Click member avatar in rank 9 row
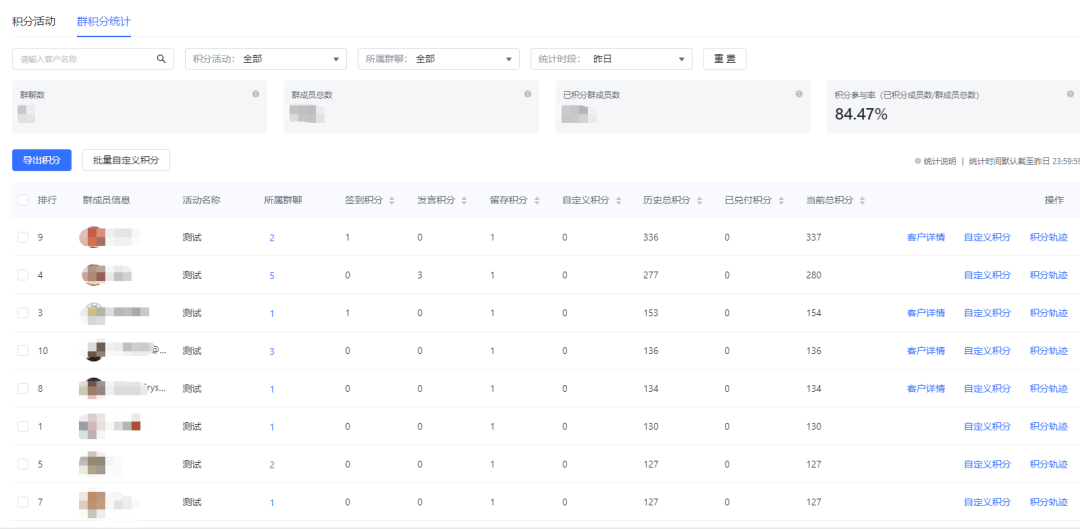Viewport: 1080px width, 529px height. coord(93,237)
